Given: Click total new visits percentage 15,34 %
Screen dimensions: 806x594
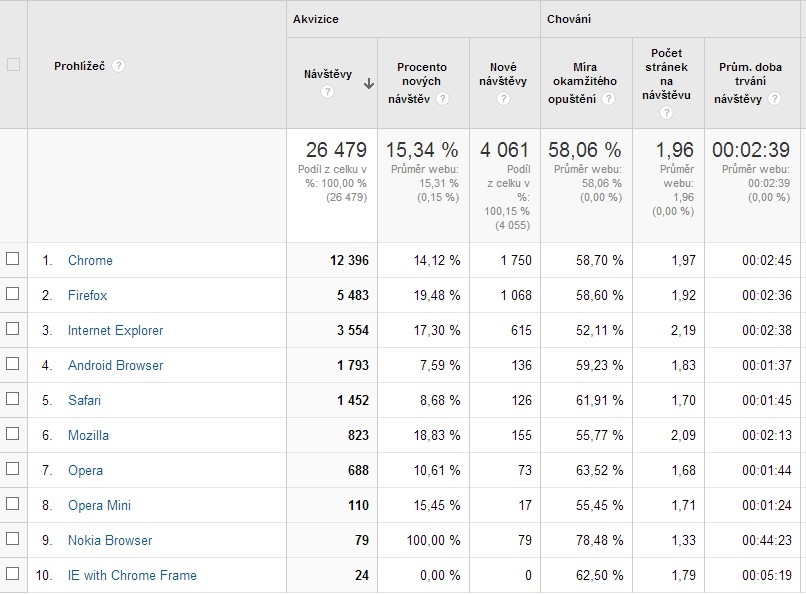Looking at the screenshot, I should pos(422,150).
